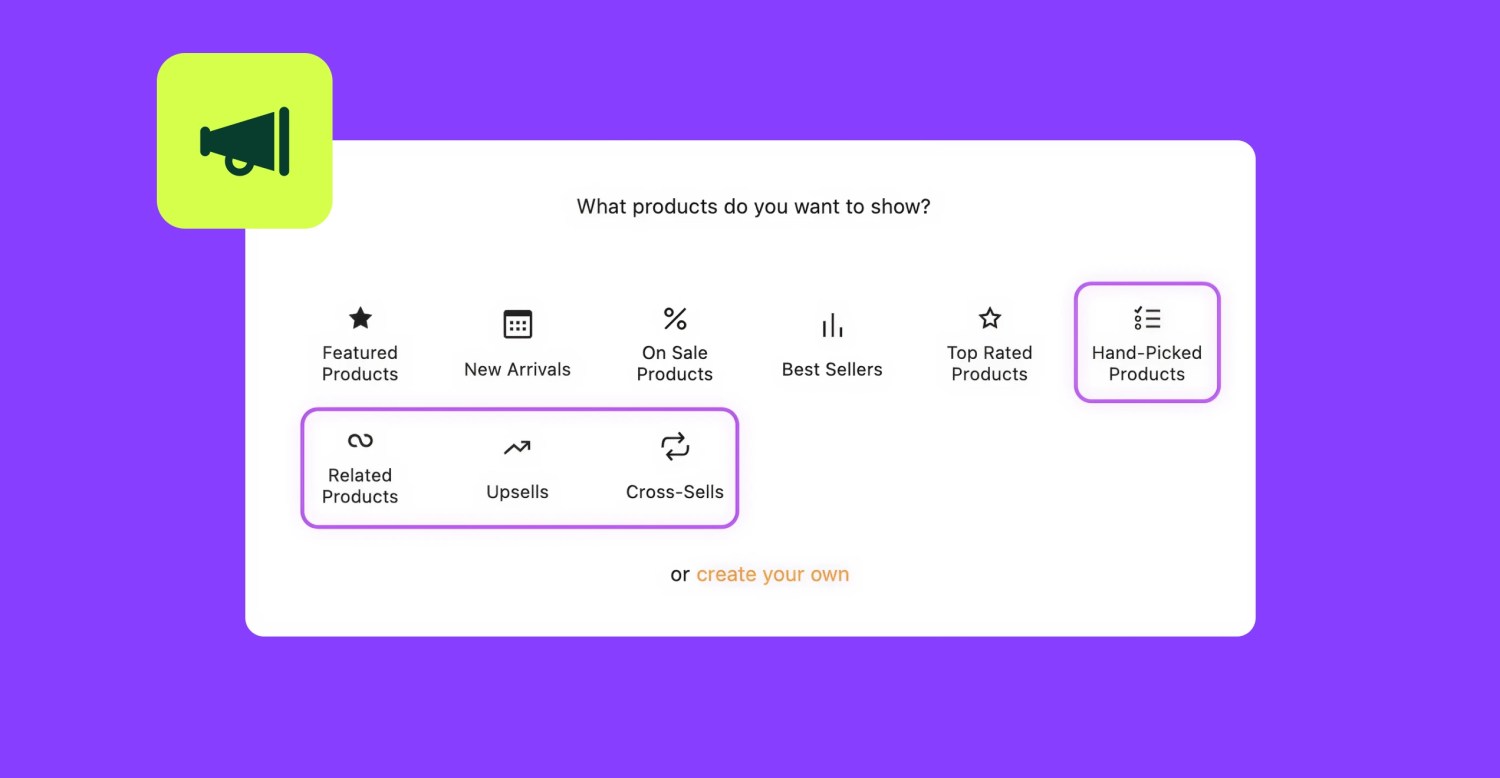Choose the Featured Products option
This screenshot has width=1500, height=778.
[x=359, y=345]
